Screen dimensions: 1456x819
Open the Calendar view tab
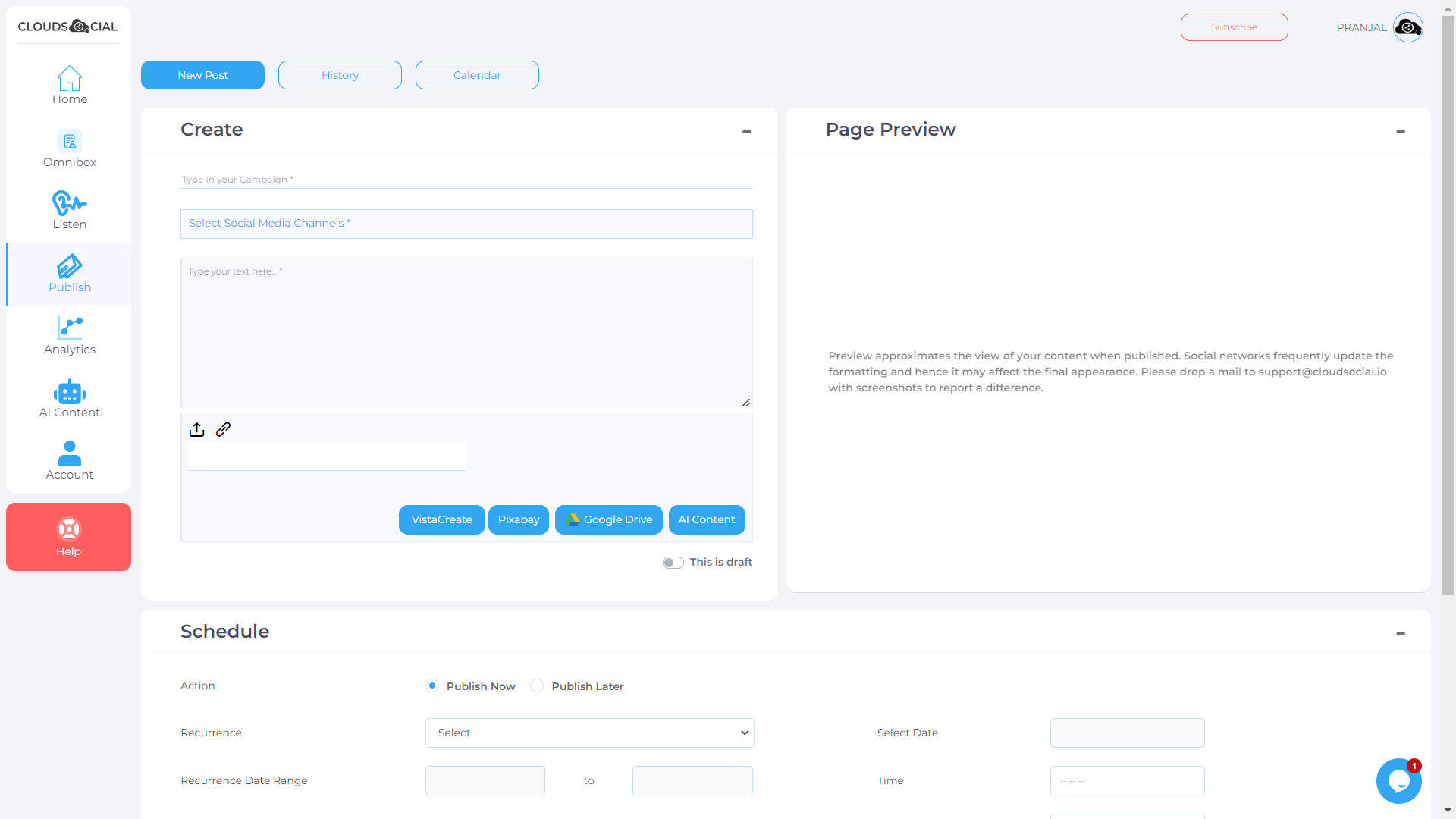(x=476, y=74)
